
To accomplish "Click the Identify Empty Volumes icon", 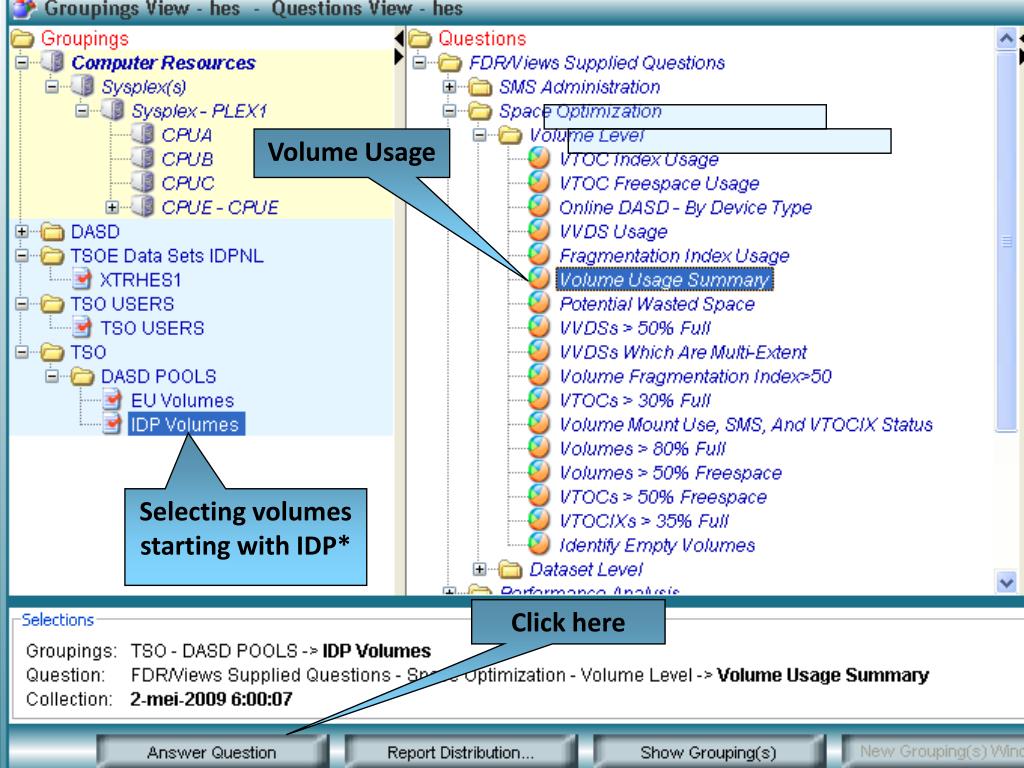I will [x=539, y=545].
